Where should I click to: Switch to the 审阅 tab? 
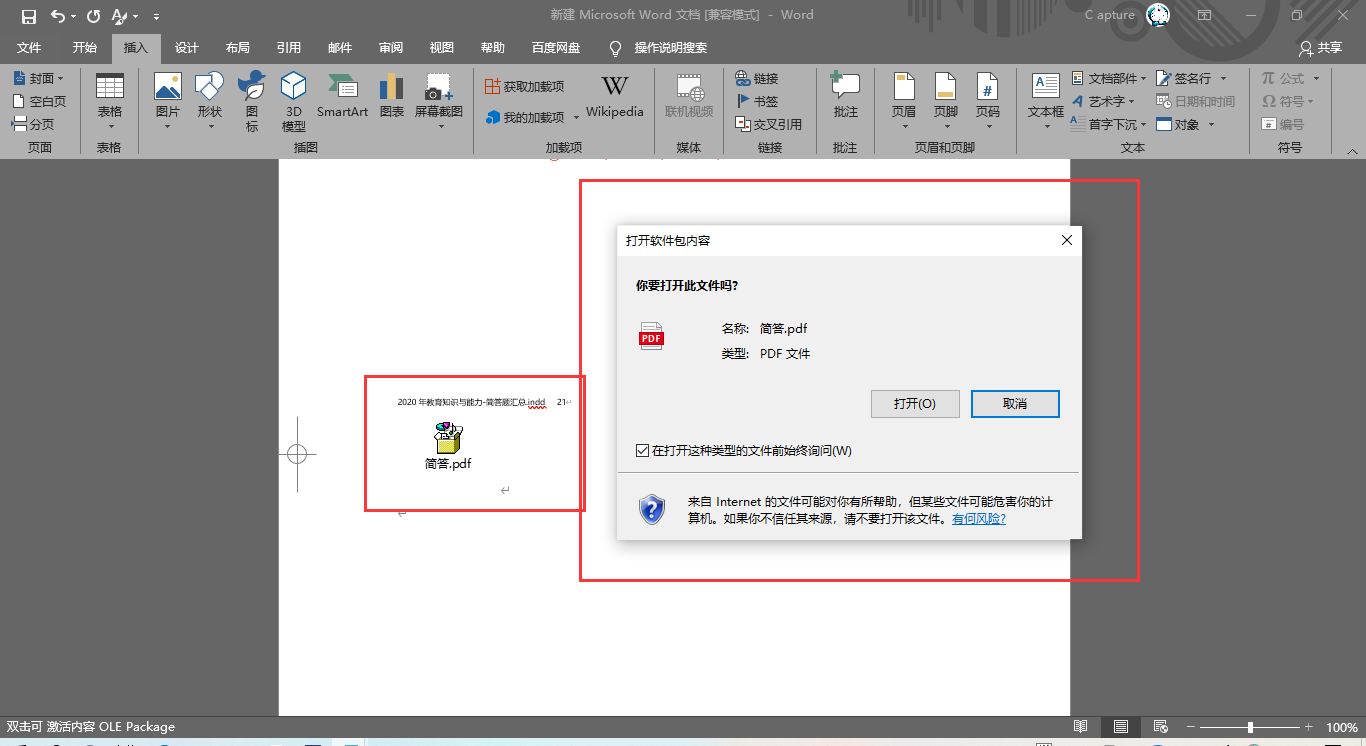[x=391, y=48]
